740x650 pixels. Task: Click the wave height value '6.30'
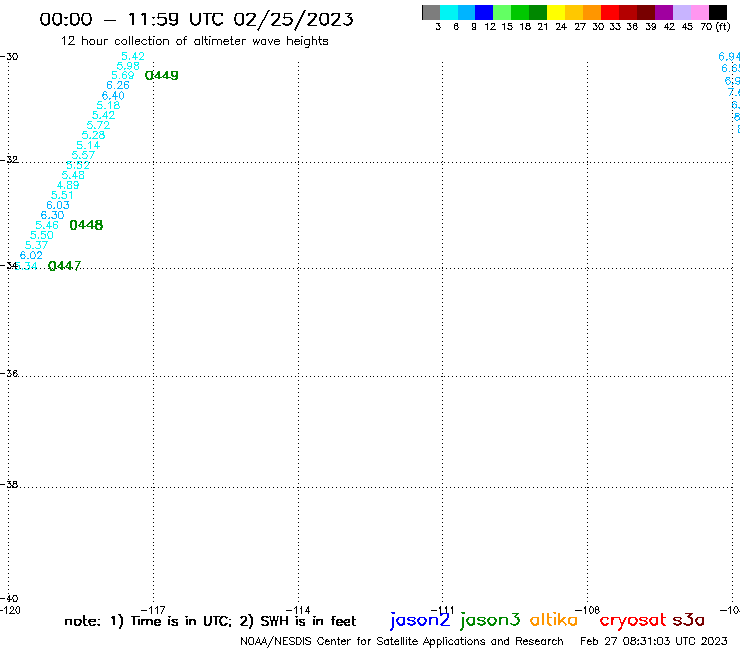[x=52, y=215]
